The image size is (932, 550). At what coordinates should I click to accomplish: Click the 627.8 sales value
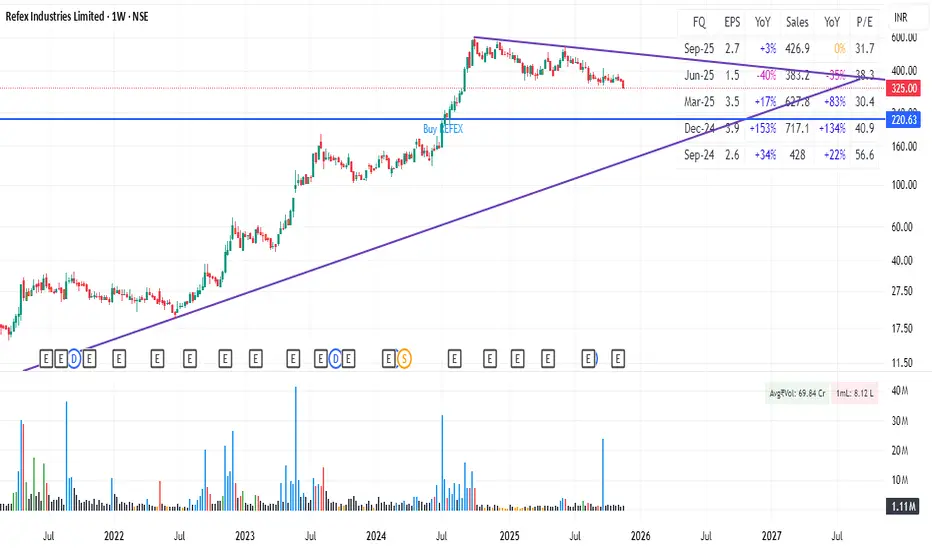798,102
